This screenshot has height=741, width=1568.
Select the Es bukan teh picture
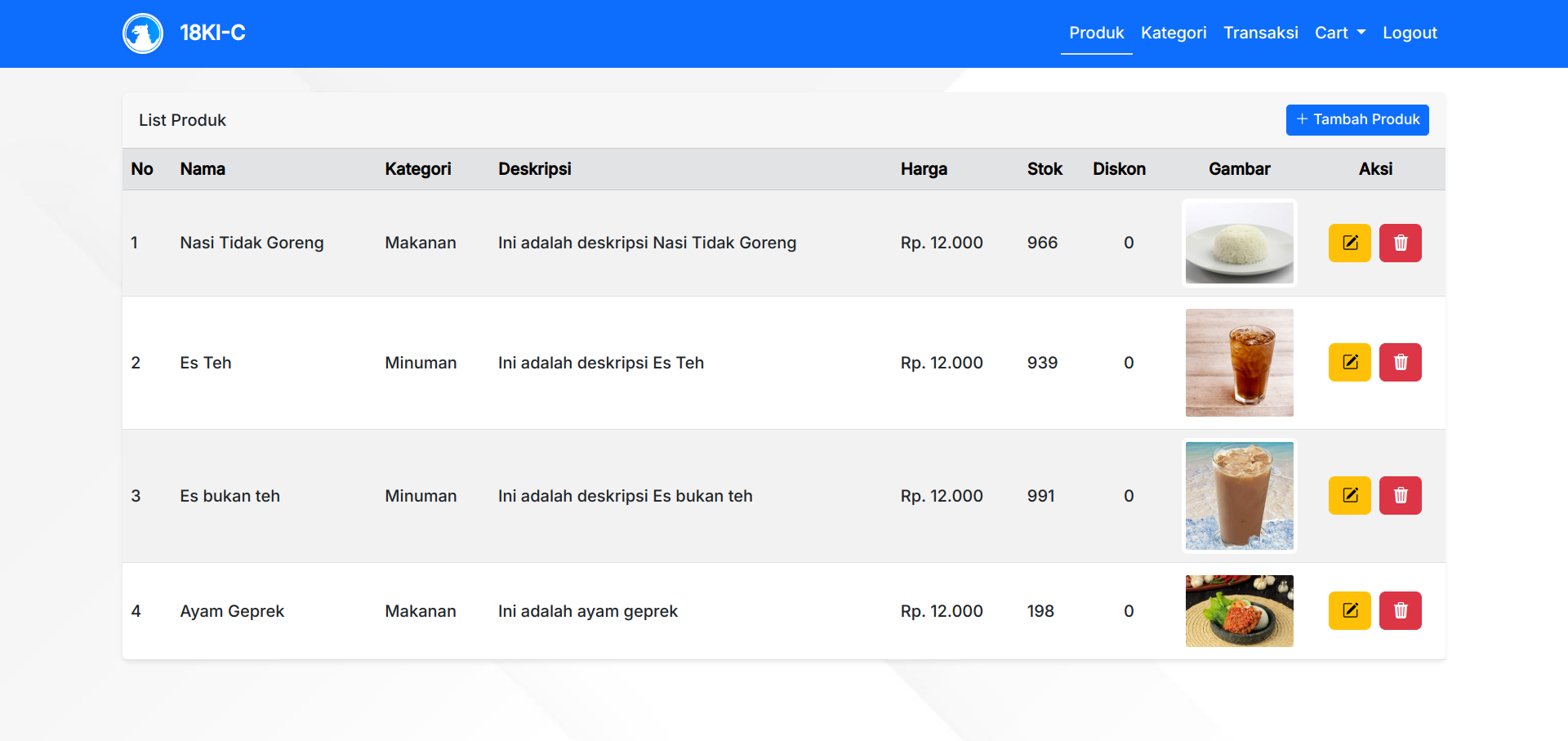tap(1239, 495)
